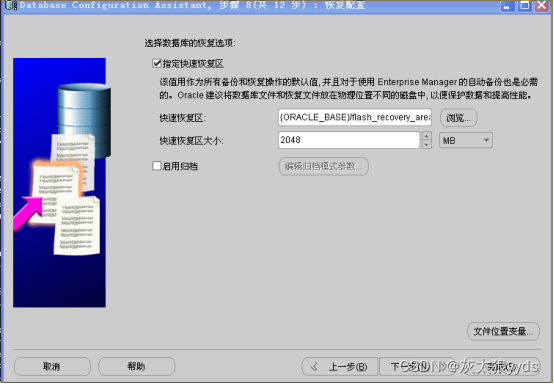Viewport: 554px width, 384px height.
Task: Close the Database Configuration Assistant window
Action: point(542,6)
